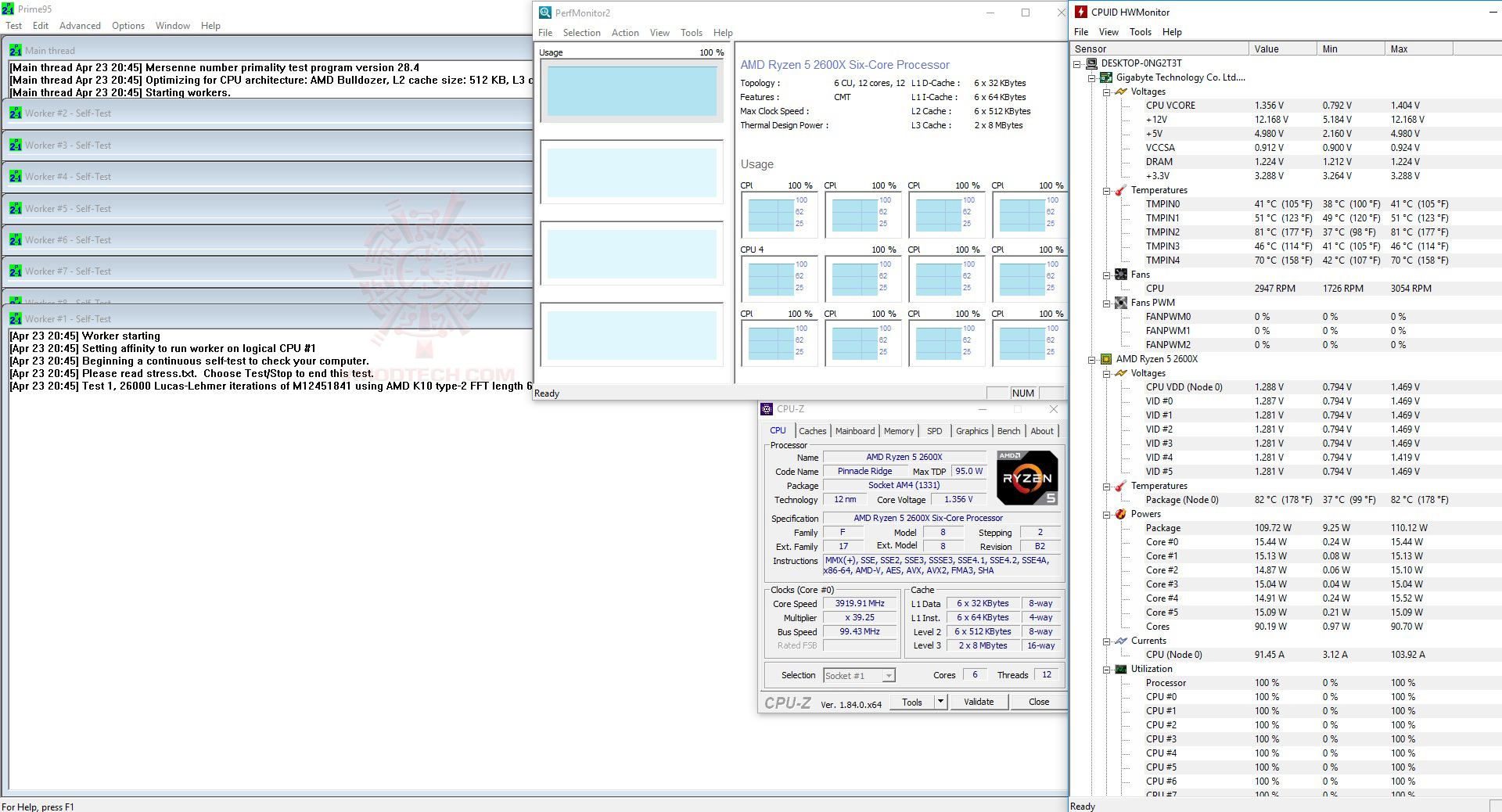
Task: Click the Fans icon in HWMonitor tree
Action: (1121, 275)
